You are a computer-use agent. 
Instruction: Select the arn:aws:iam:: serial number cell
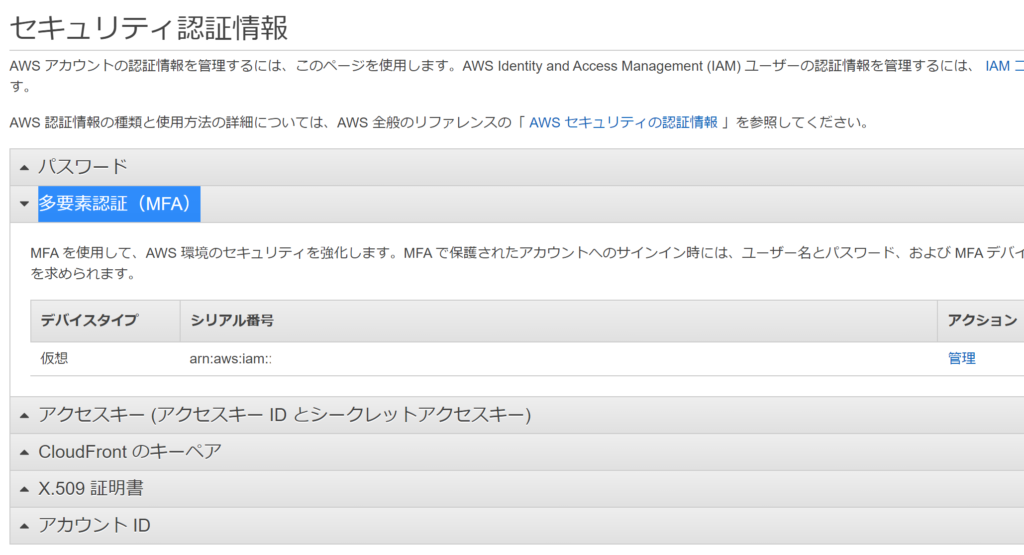pyautogui.click(x=231, y=358)
